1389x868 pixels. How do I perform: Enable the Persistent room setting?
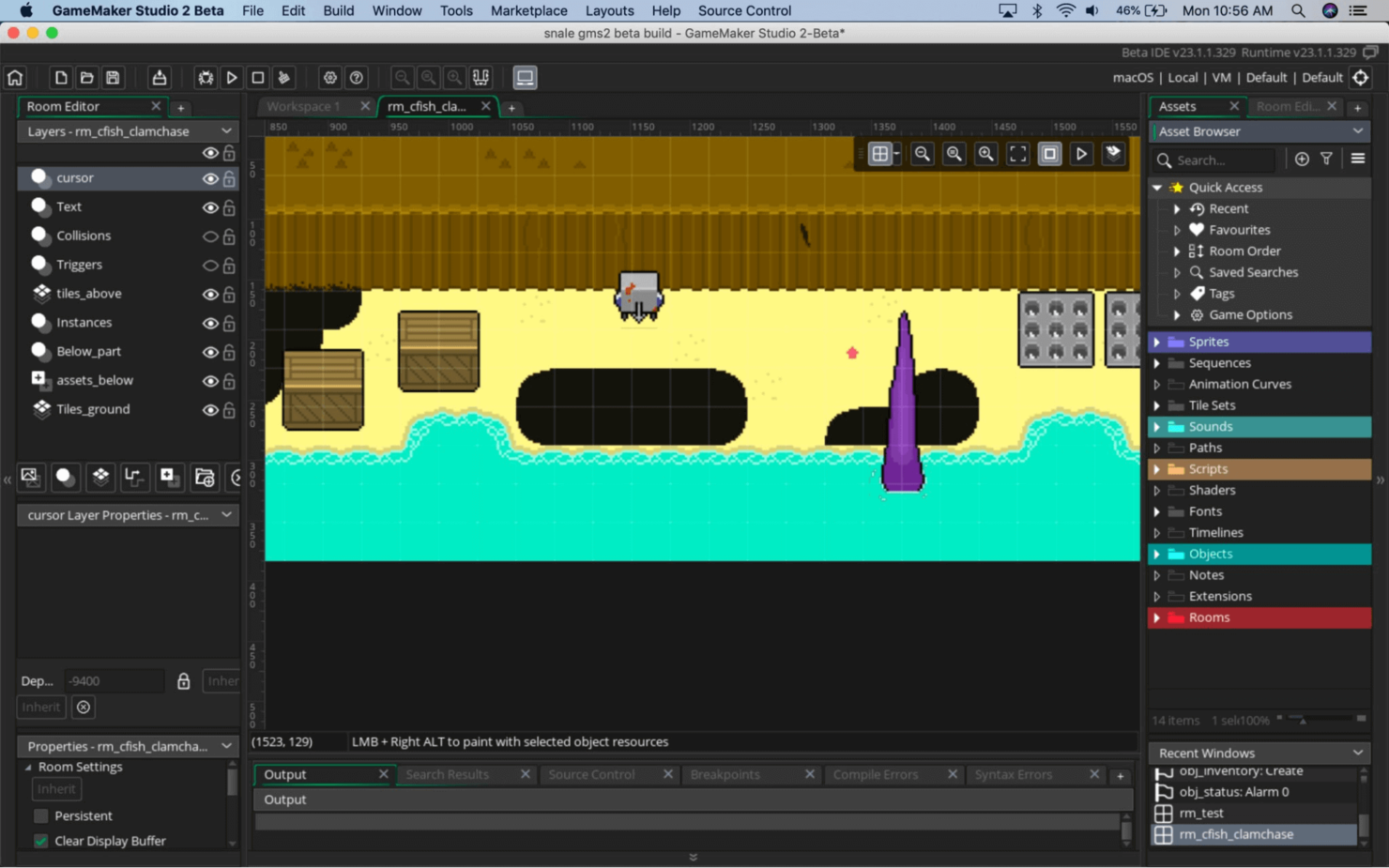tap(40, 815)
